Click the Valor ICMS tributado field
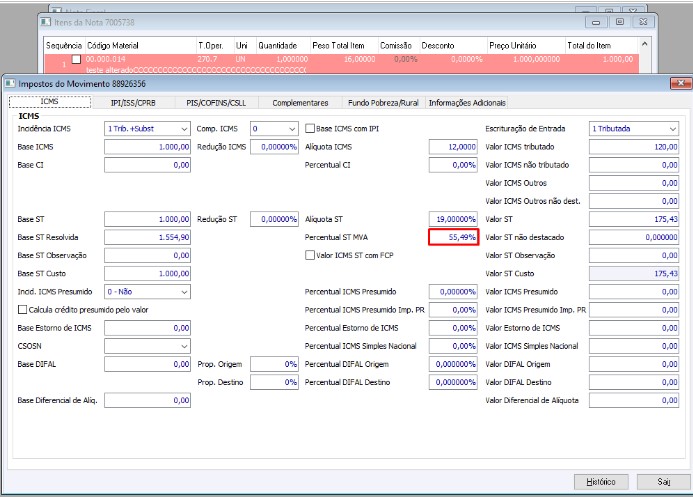 [x=634, y=147]
